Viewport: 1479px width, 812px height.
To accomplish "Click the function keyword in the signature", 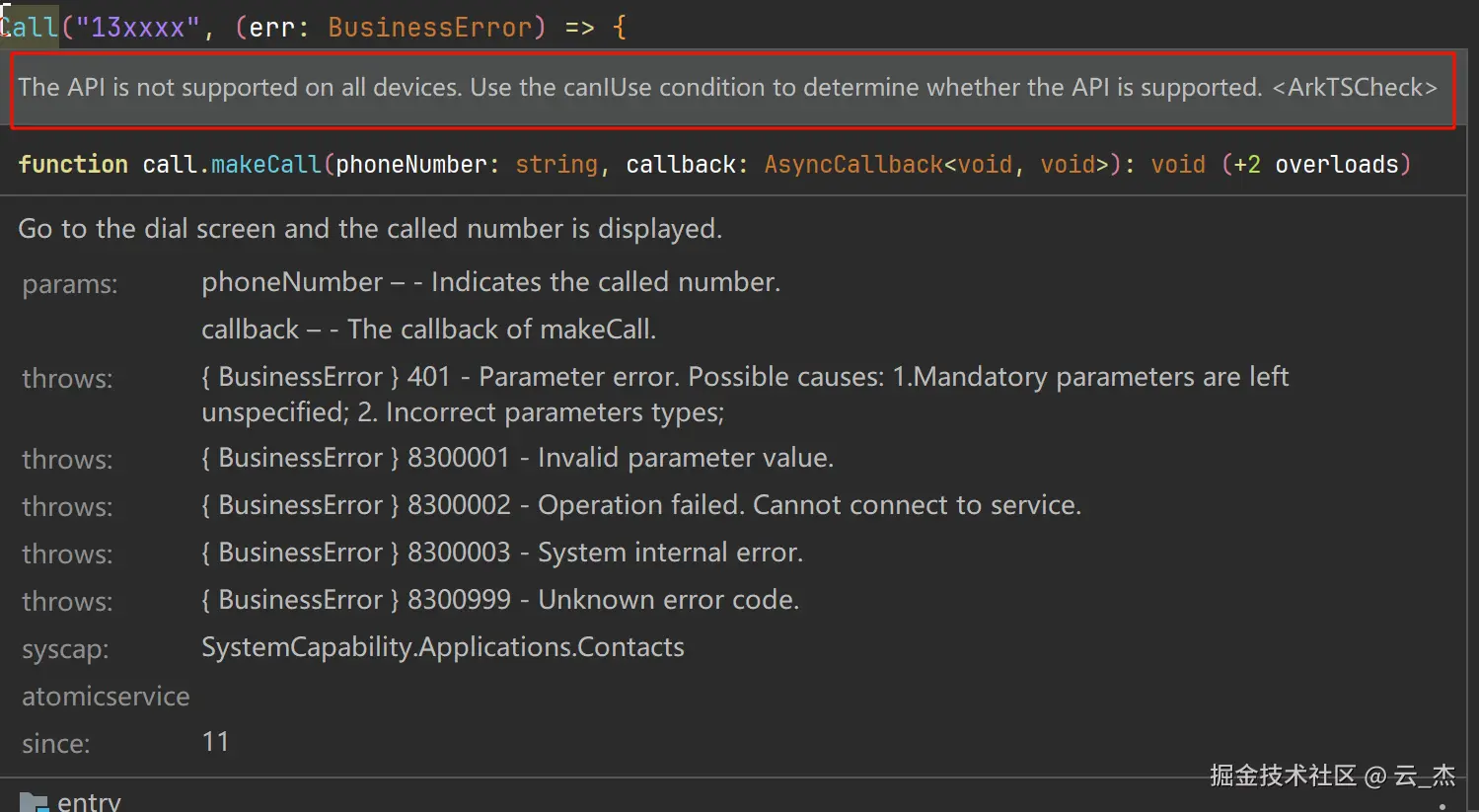I will (x=73, y=165).
